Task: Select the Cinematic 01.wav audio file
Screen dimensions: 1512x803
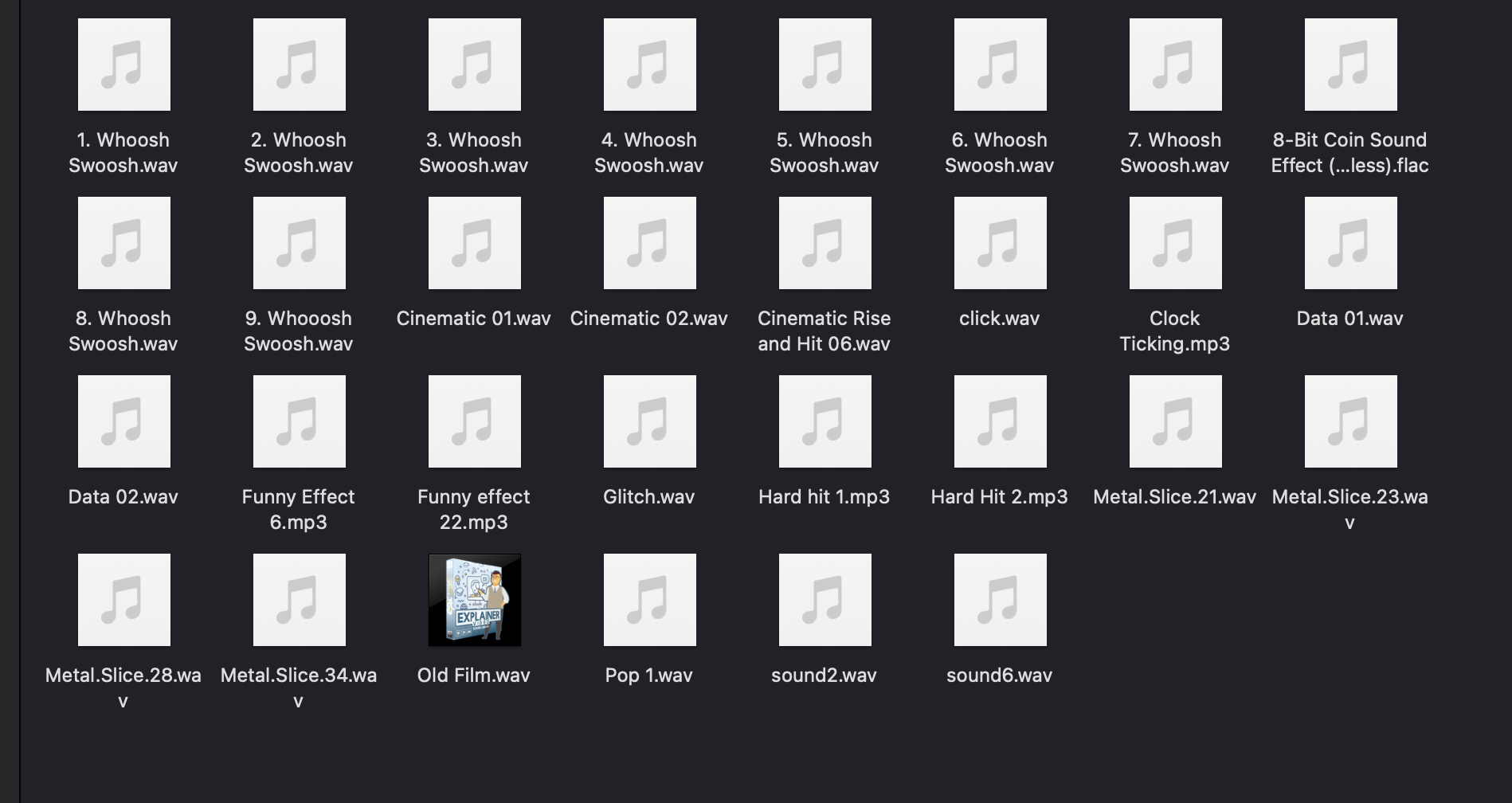Action: point(474,243)
